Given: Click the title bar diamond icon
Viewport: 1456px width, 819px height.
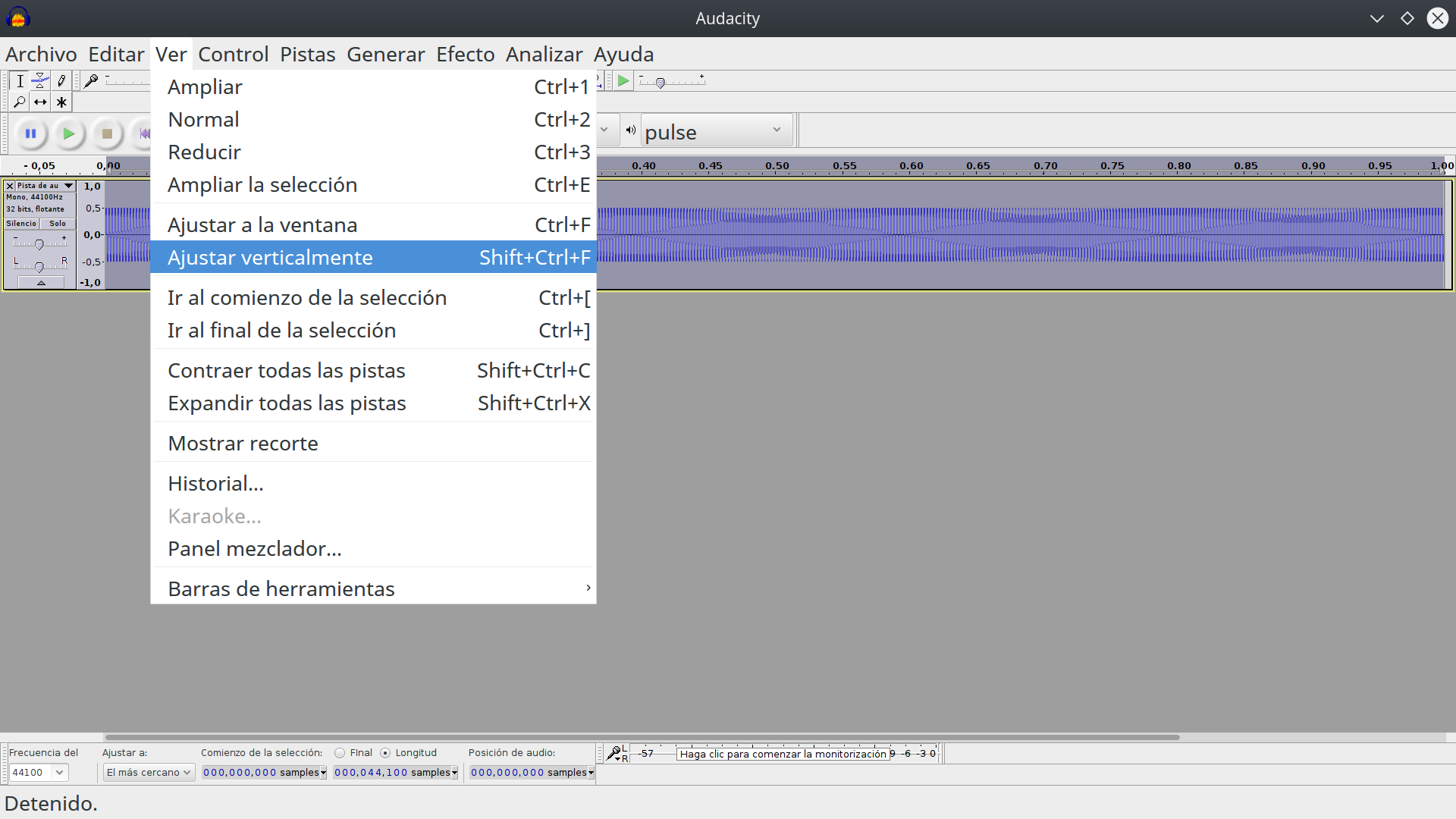Looking at the screenshot, I should (x=1407, y=18).
